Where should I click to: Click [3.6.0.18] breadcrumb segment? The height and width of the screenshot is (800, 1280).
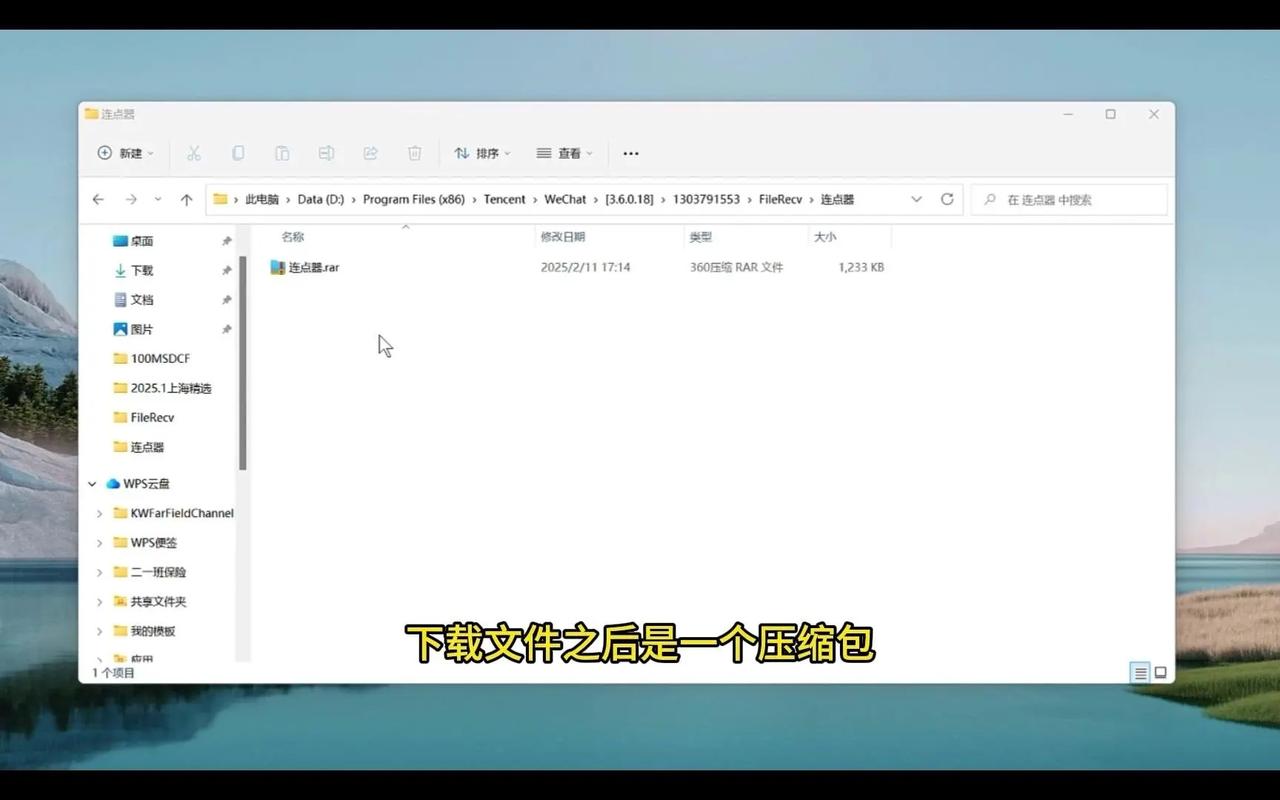[x=629, y=199]
